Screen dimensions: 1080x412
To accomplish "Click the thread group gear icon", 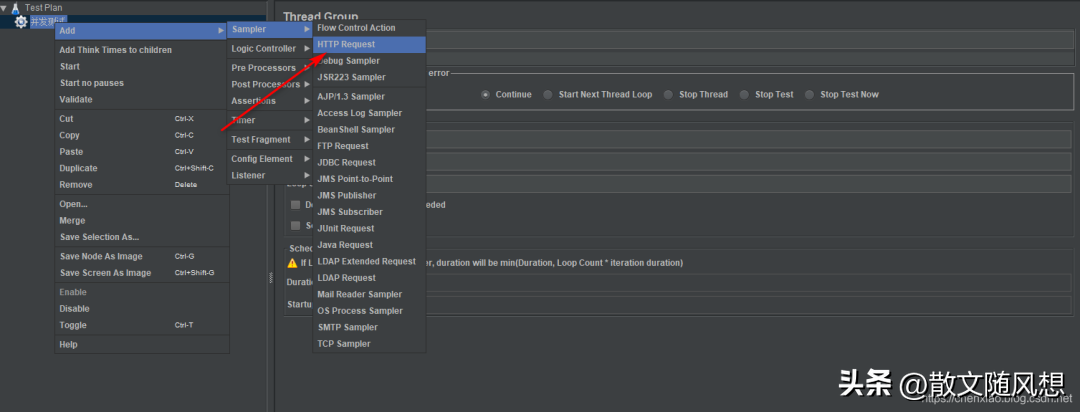I will (x=21, y=22).
